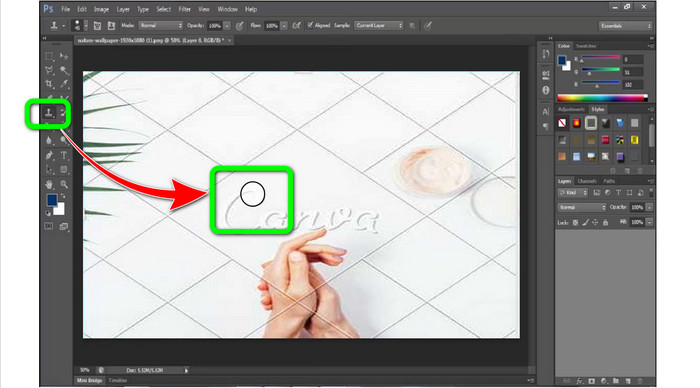The image size is (700, 388).
Task: Open the Window menu
Action: [x=227, y=9]
